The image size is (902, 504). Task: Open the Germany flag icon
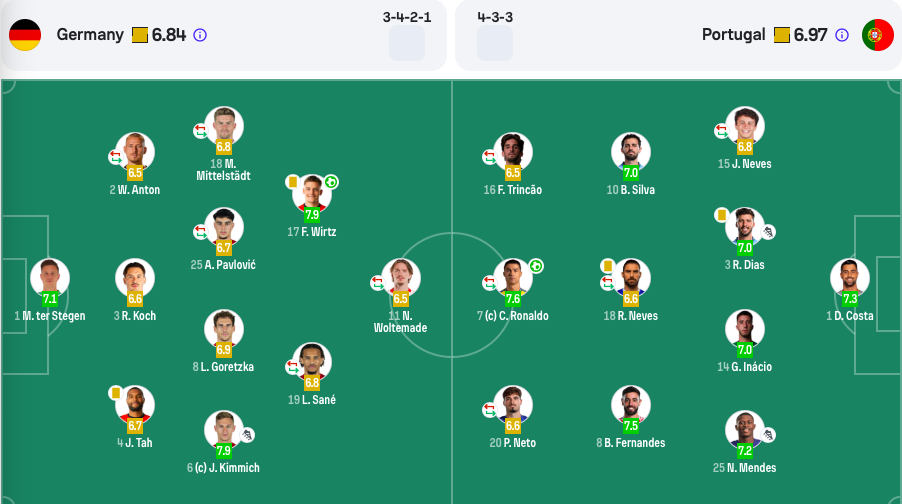click(x=25, y=35)
